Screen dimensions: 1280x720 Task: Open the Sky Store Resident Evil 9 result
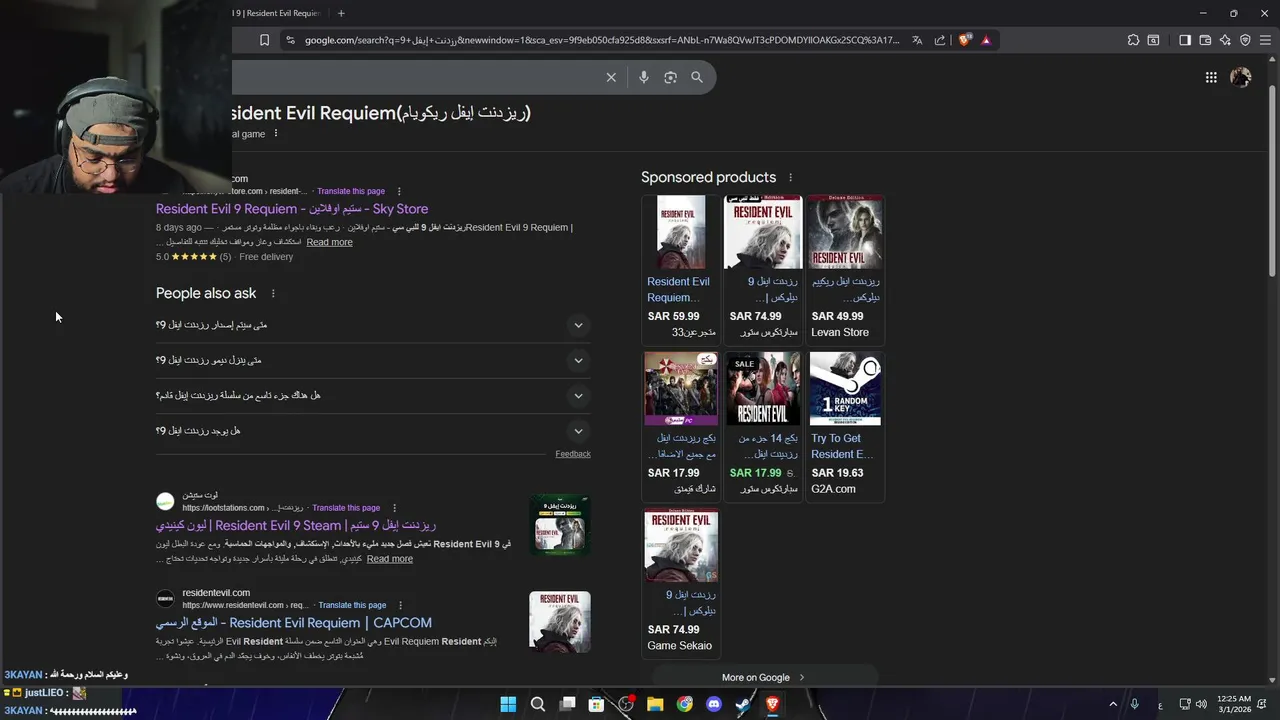(x=292, y=209)
